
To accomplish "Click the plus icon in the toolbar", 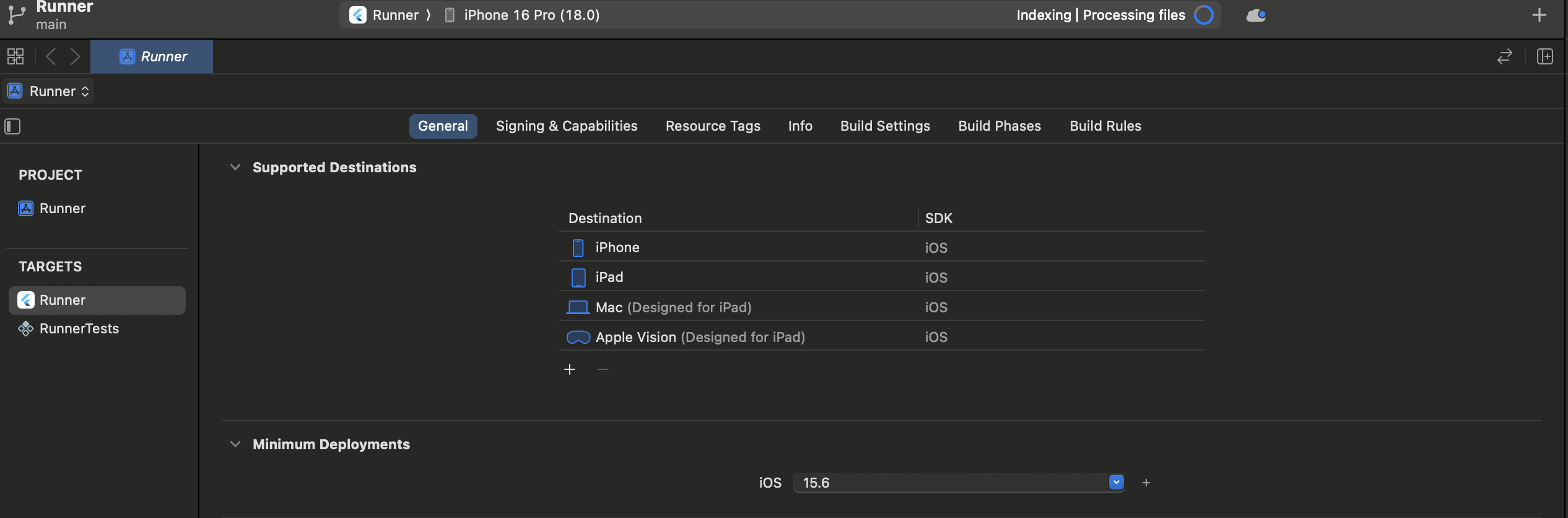I will tap(1539, 15).
